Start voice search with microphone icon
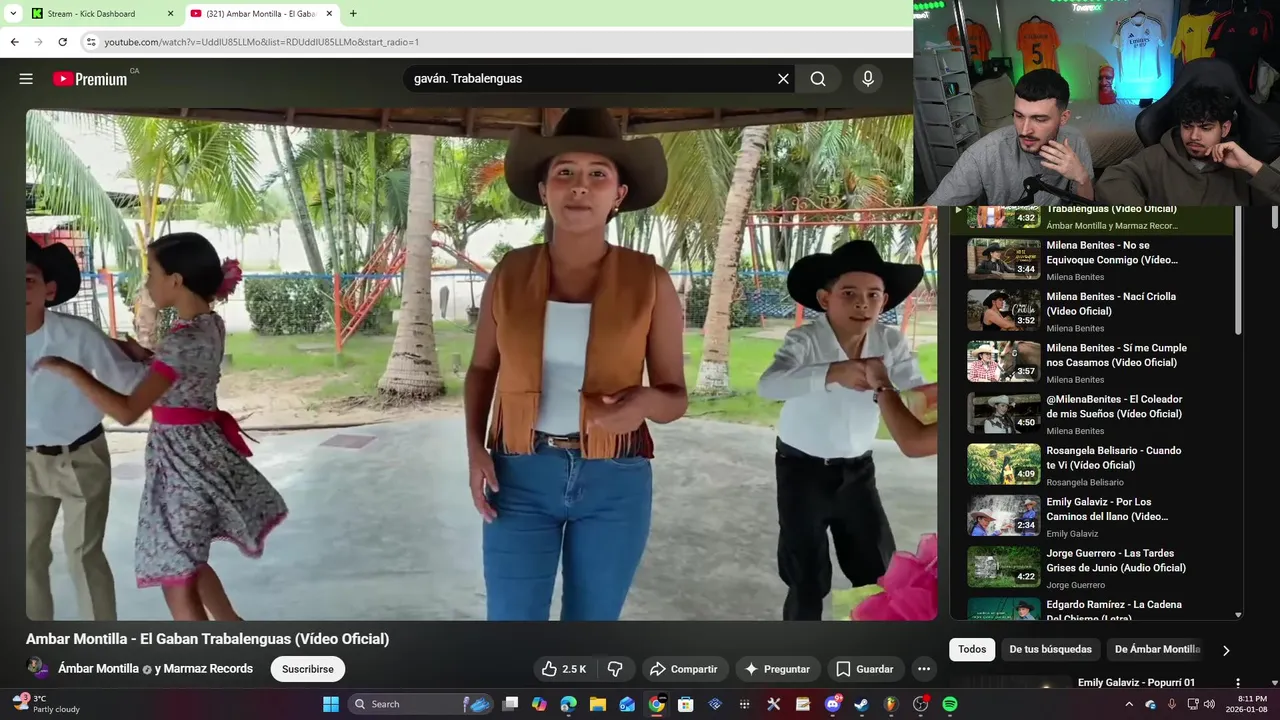 click(x=868, y=79)
